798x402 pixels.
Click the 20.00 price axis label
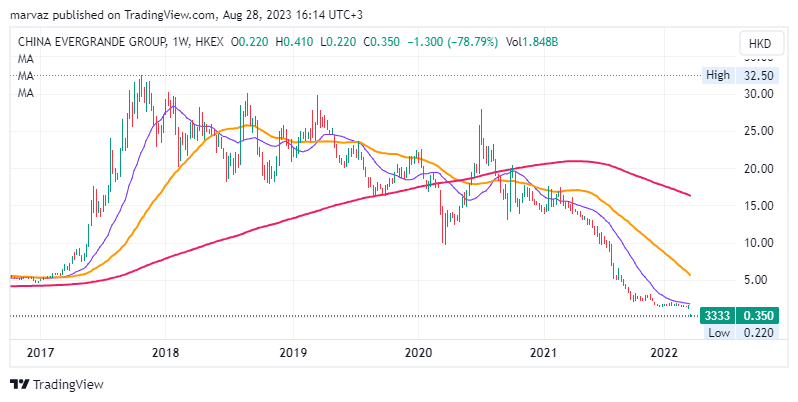point(758,168)
